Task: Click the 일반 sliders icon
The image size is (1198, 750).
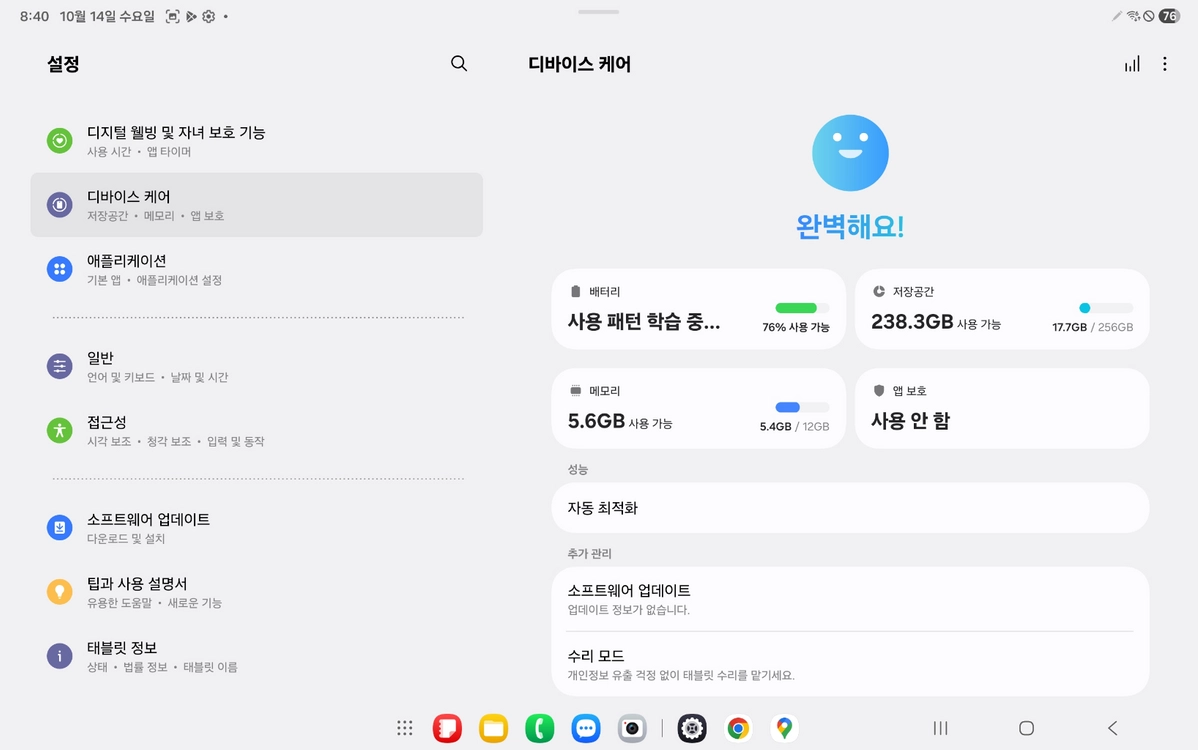Action: [x=60, y=366]
